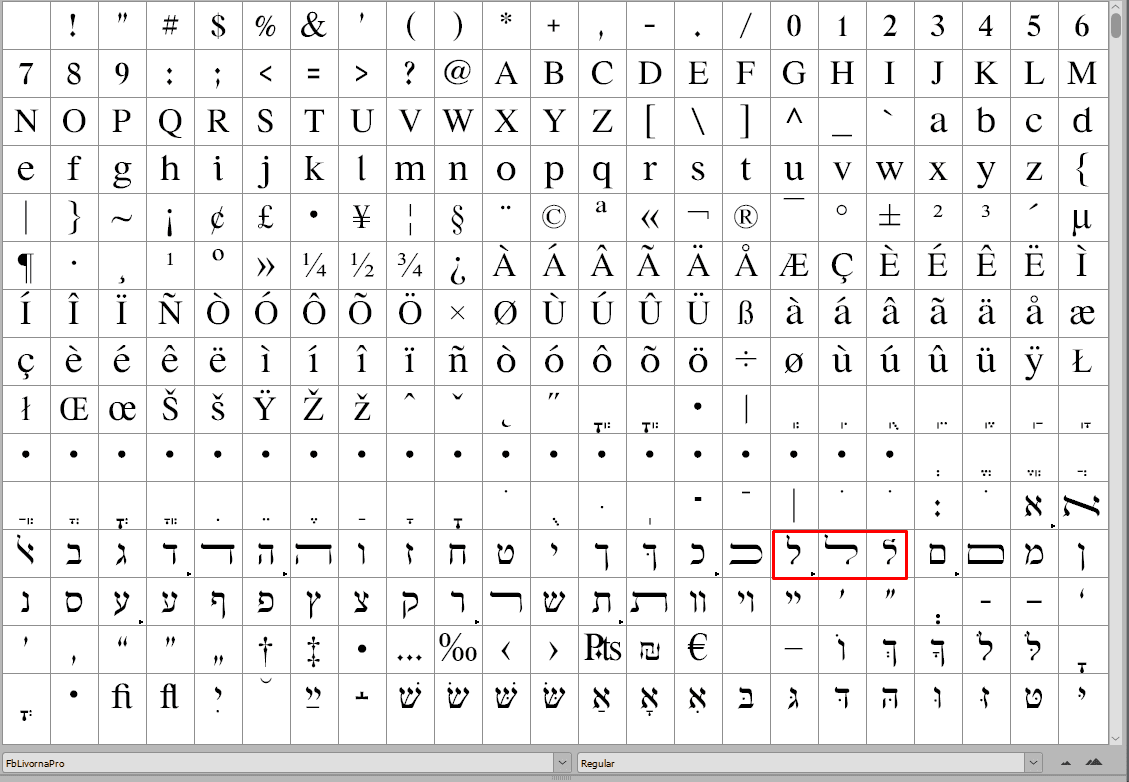Select the three-quarters ¾ glyph
Image resolution: width=1129 pixels, height=782 pixels.
coord(410,266)
